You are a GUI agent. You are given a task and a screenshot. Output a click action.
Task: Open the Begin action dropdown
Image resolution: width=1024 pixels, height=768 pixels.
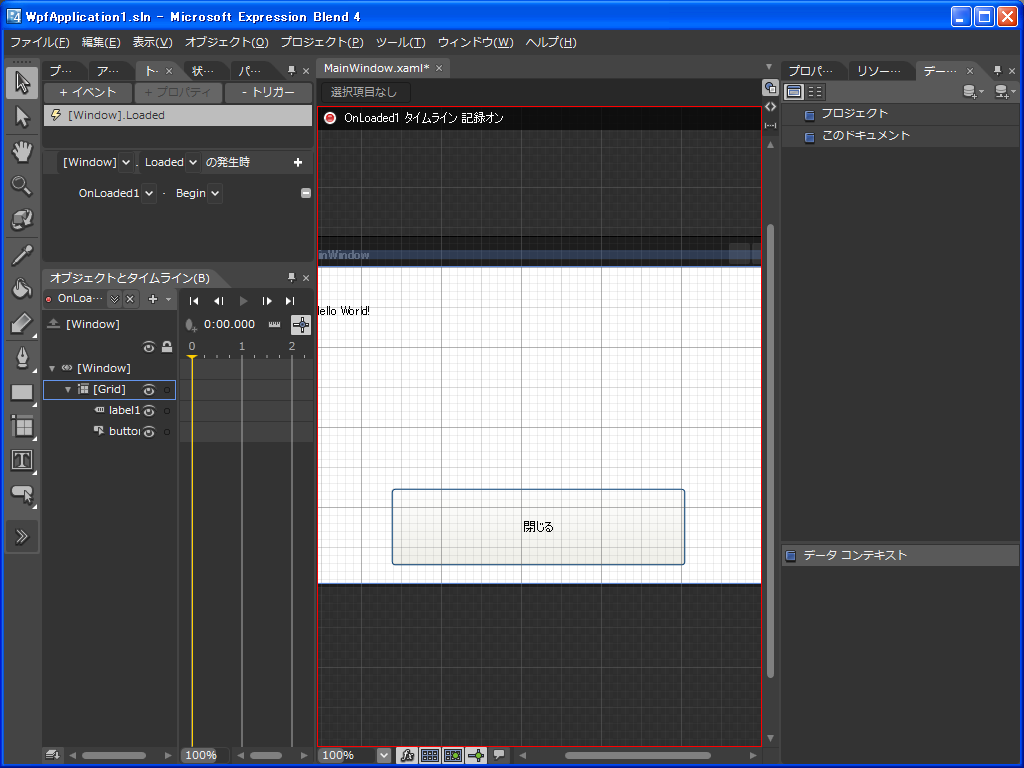pyautogui.click(x=215, y=193)
